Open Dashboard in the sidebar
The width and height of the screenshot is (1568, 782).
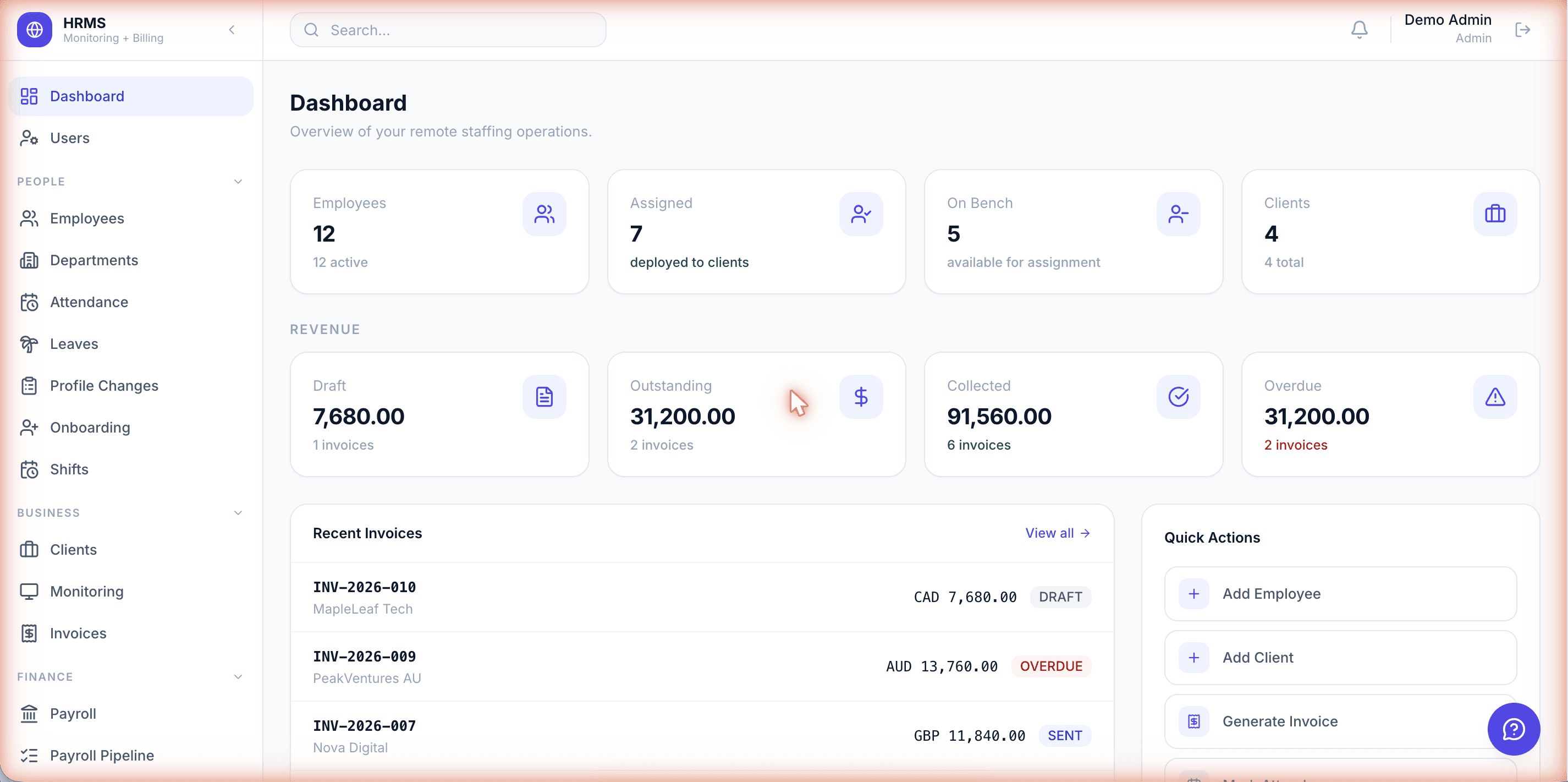point(131,96)
